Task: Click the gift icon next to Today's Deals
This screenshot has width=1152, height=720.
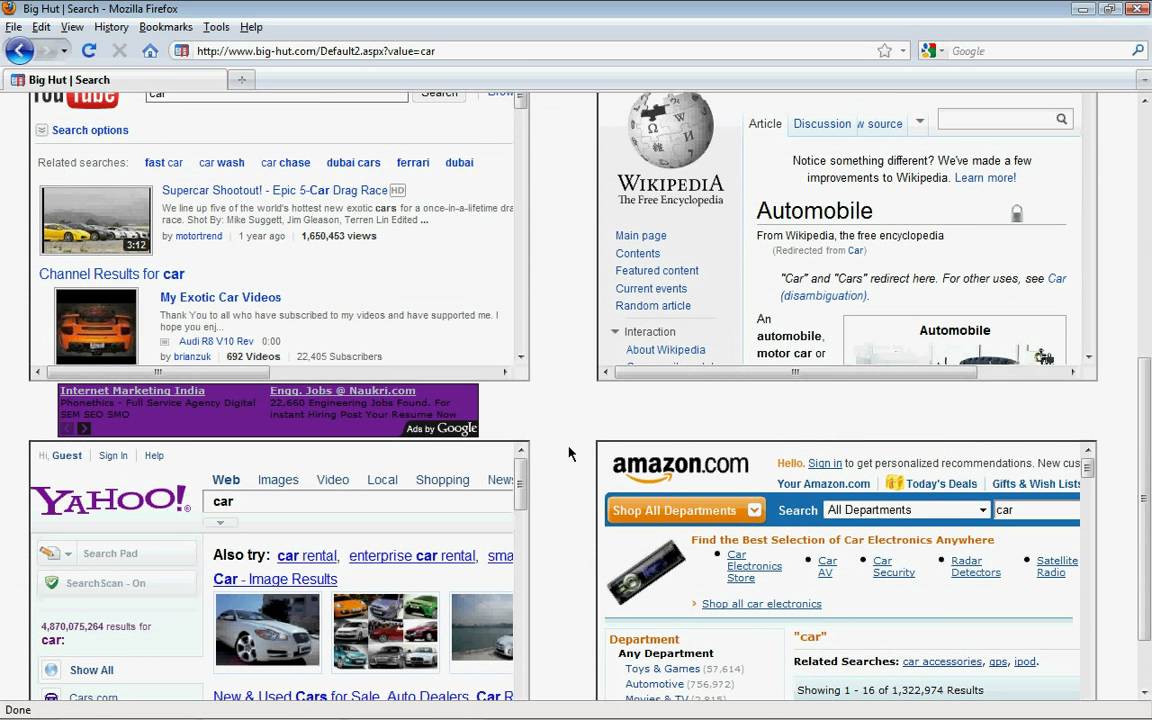Action: pos(894,483)
